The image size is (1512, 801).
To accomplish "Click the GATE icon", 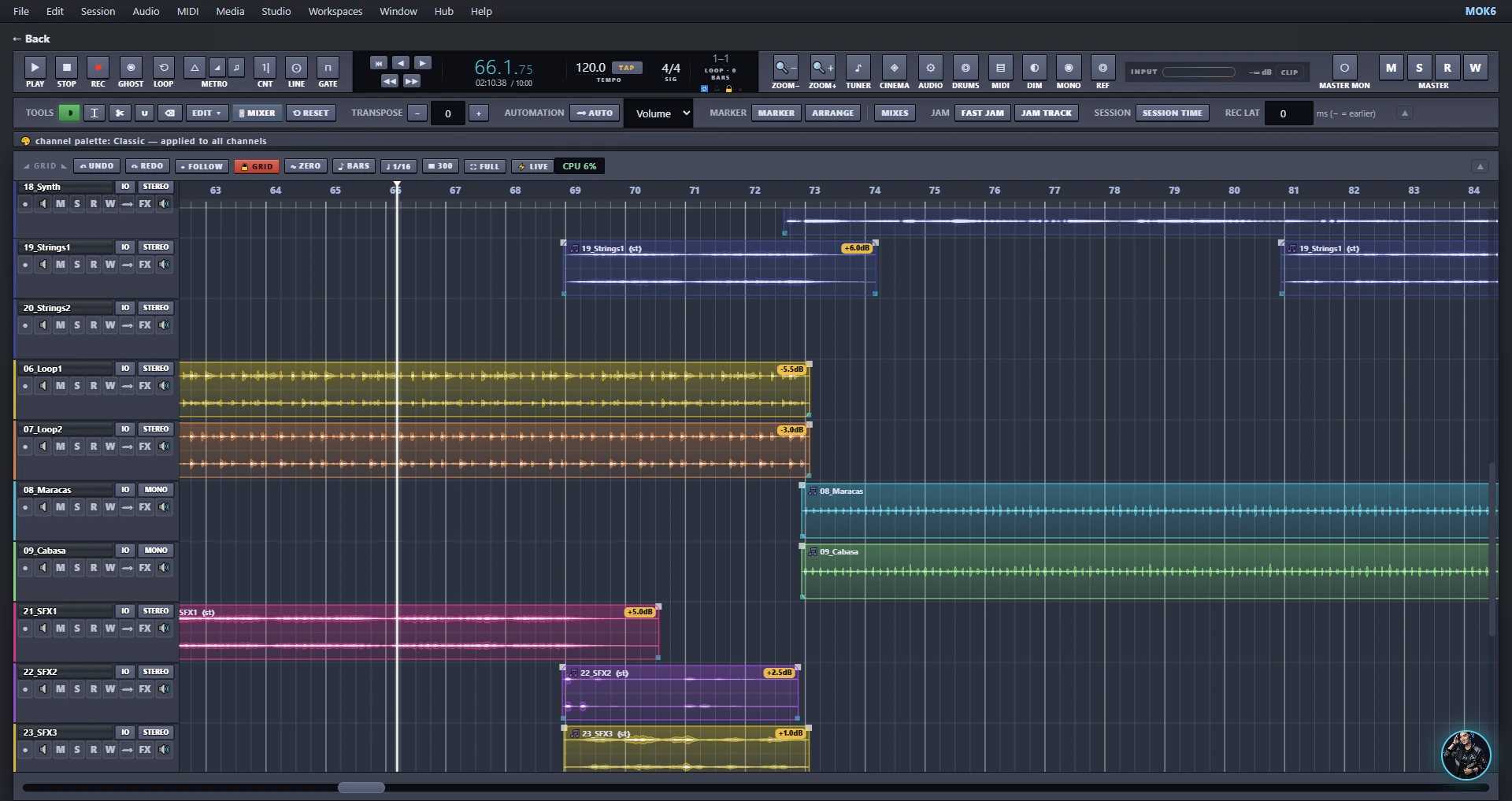I will click(328, 68).
